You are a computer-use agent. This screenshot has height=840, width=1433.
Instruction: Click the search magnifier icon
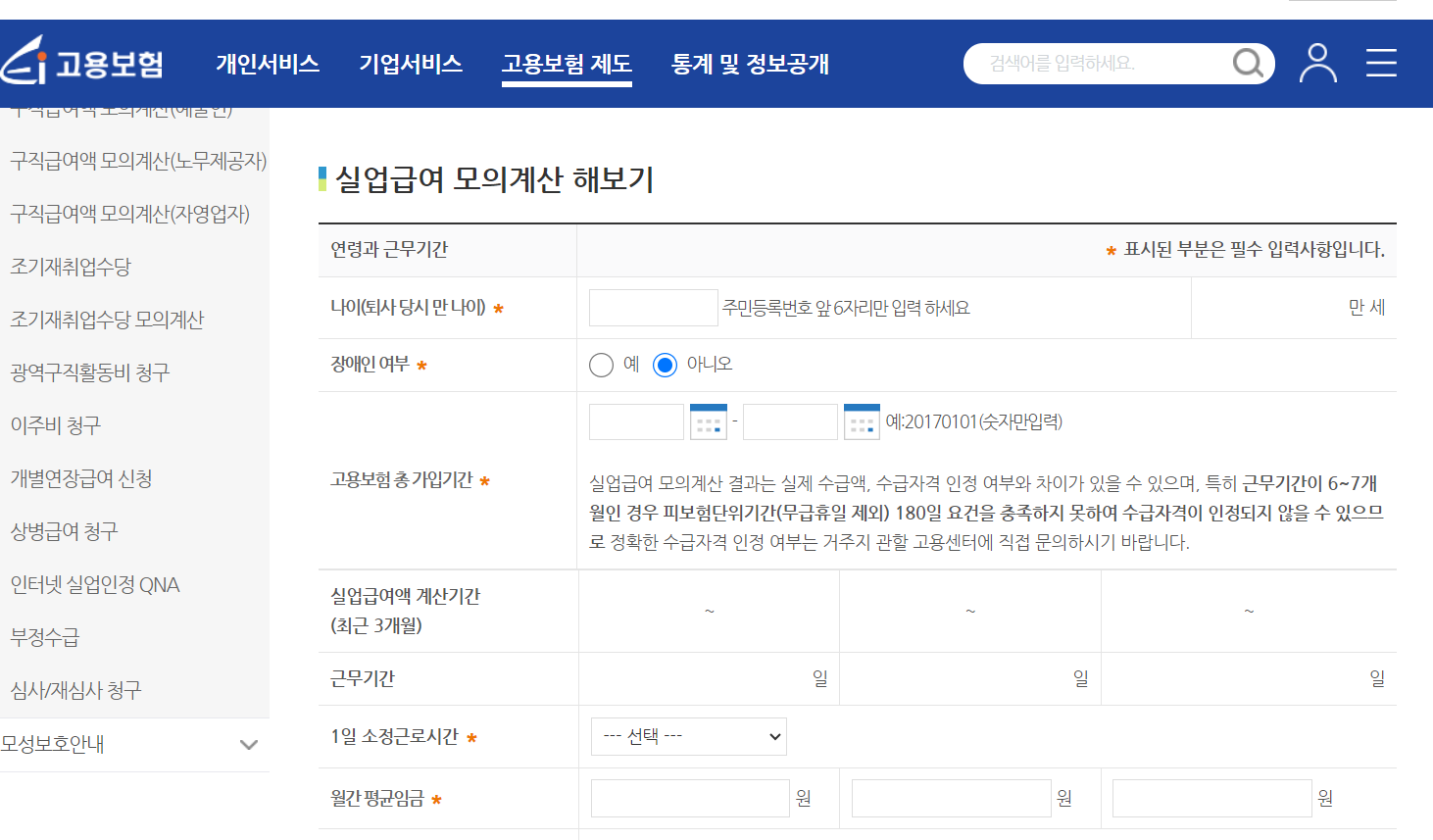click(x=1247, y=63)
